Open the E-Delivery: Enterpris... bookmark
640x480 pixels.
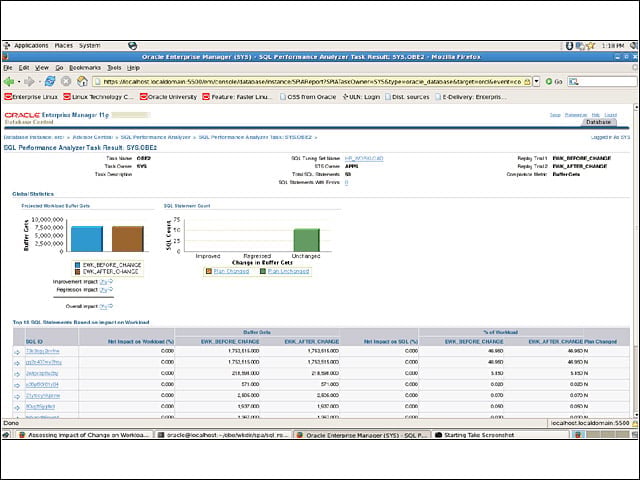[x=471, y=97]
